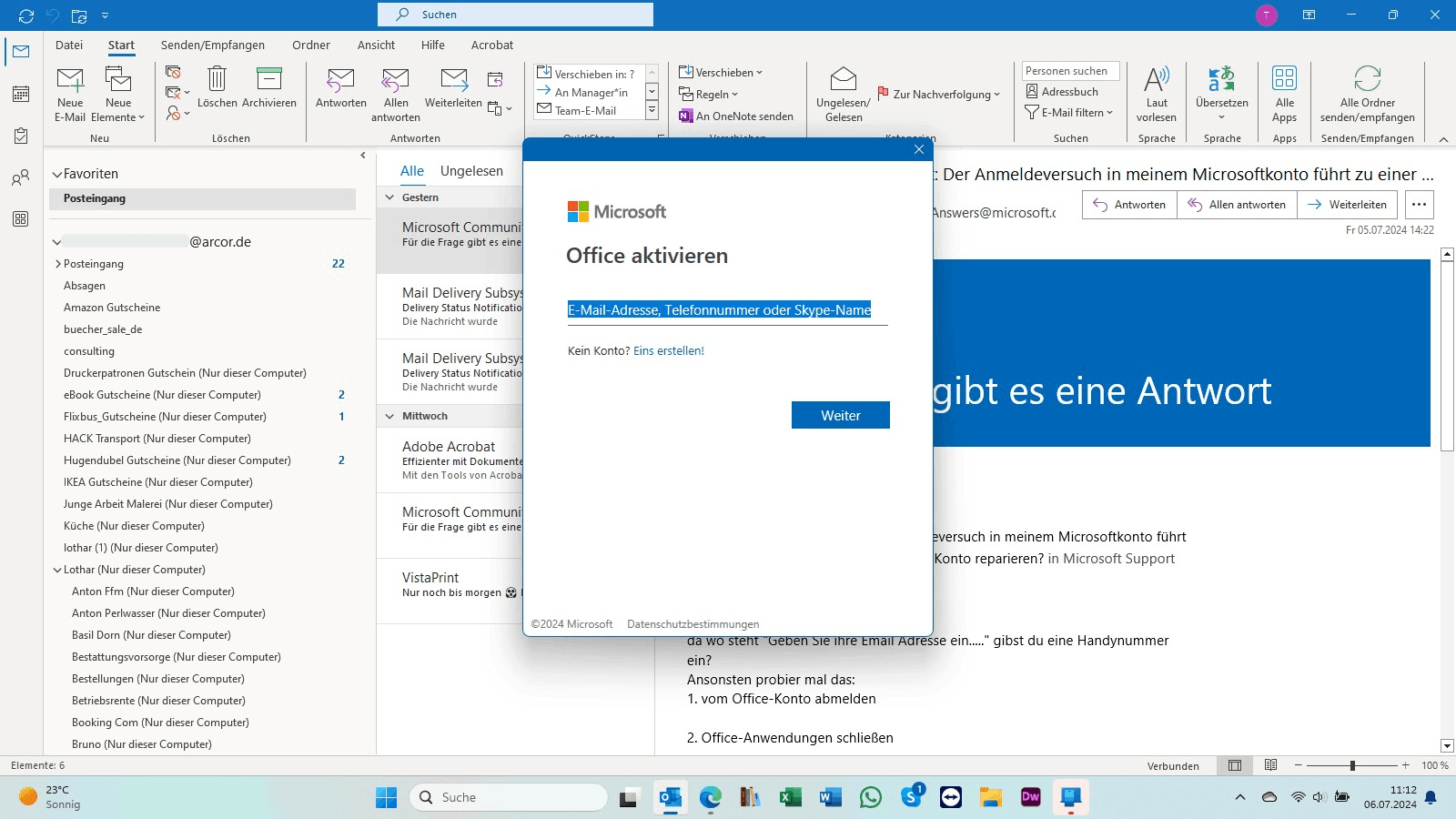The width and height of the screenshot is (1456, 819).
Task: Zoom in with the plus button
Action: 1406,765
